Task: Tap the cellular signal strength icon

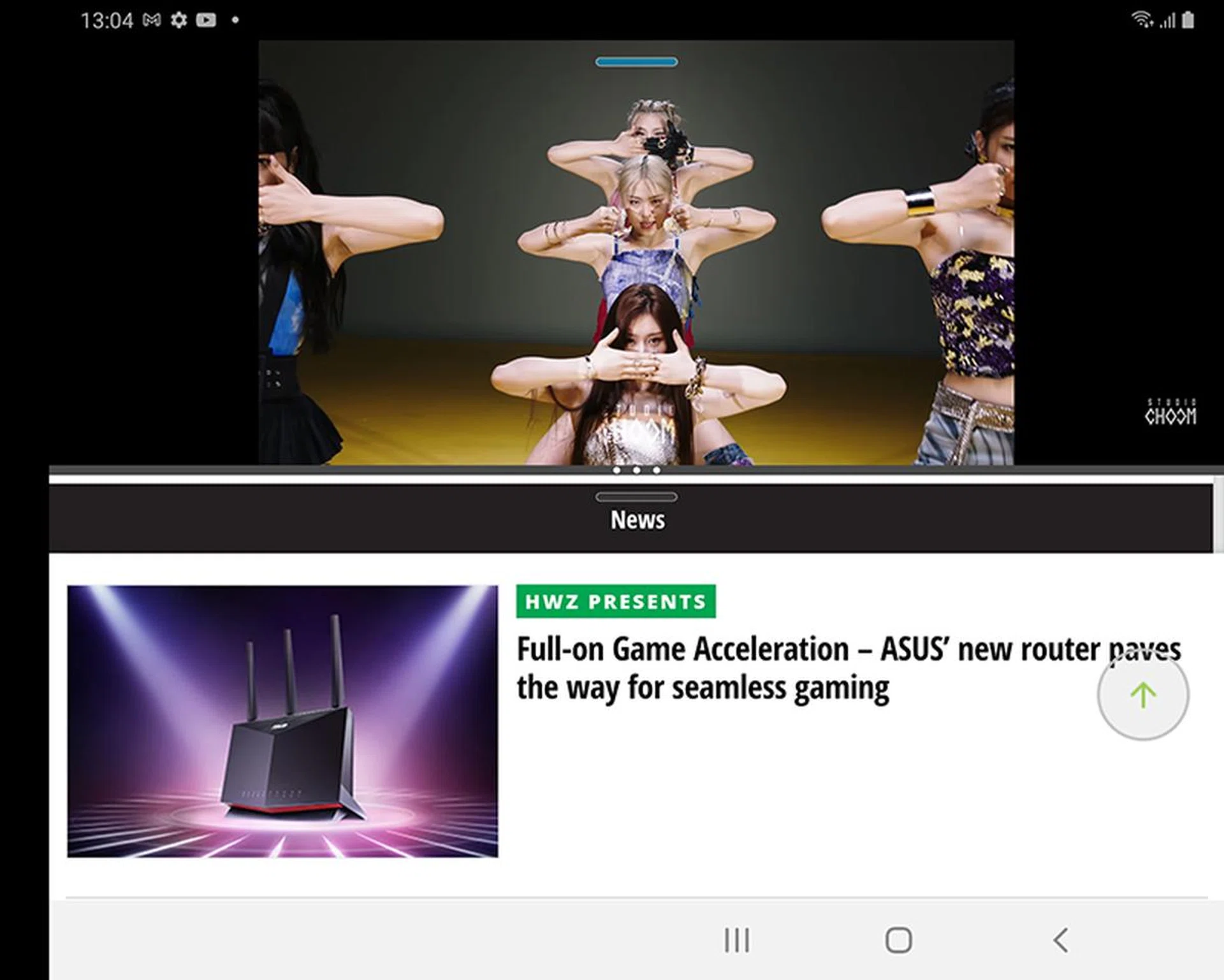Action: click(1167, 21)
